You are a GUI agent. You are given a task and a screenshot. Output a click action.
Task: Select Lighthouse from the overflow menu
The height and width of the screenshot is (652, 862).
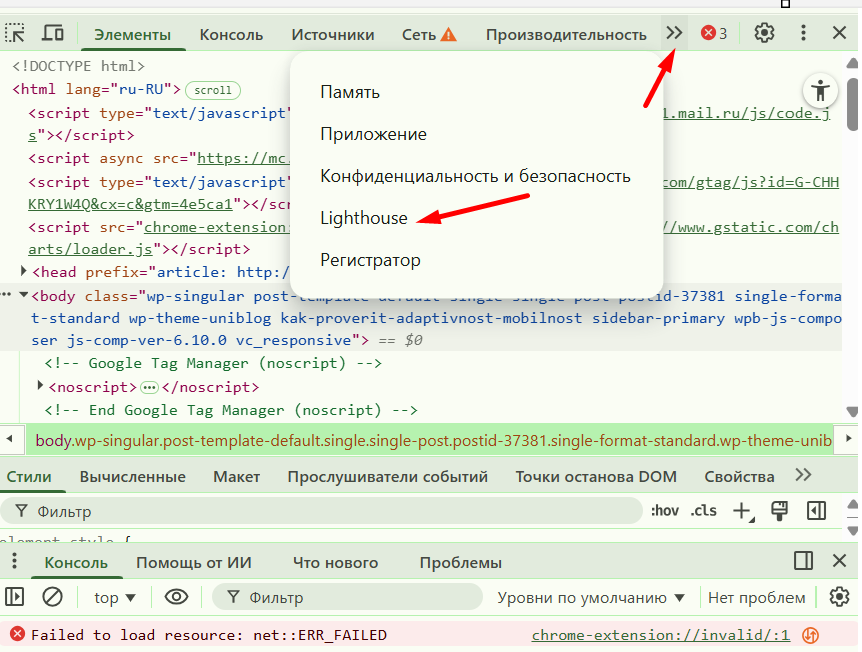364,218
